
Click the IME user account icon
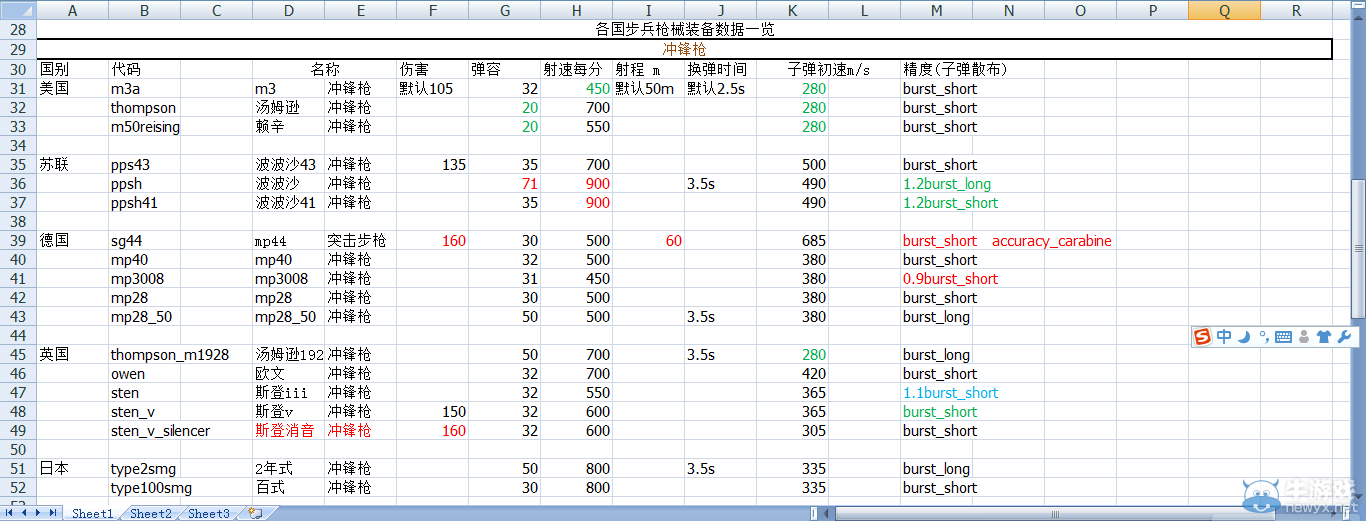coord(1303,337)
